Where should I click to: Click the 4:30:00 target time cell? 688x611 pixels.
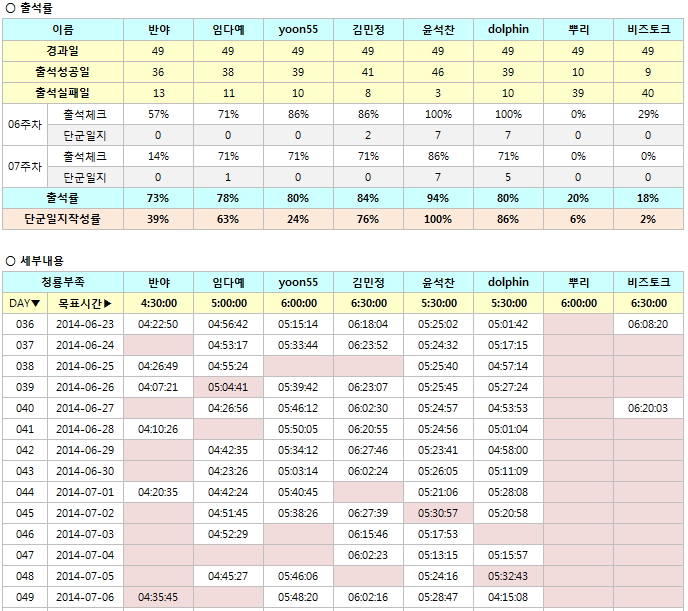(158, 303)
